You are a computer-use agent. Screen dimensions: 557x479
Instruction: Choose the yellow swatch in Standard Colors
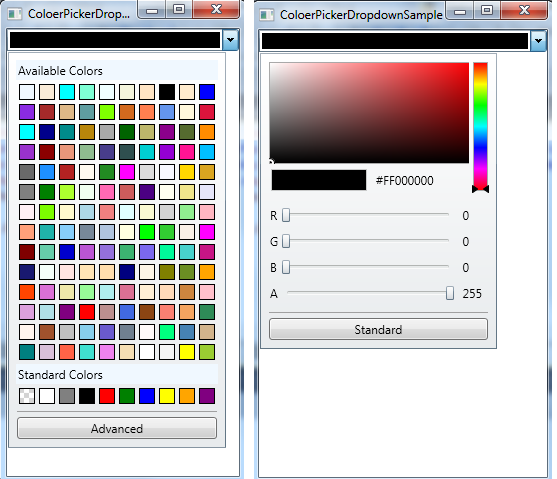click(167, 396)
